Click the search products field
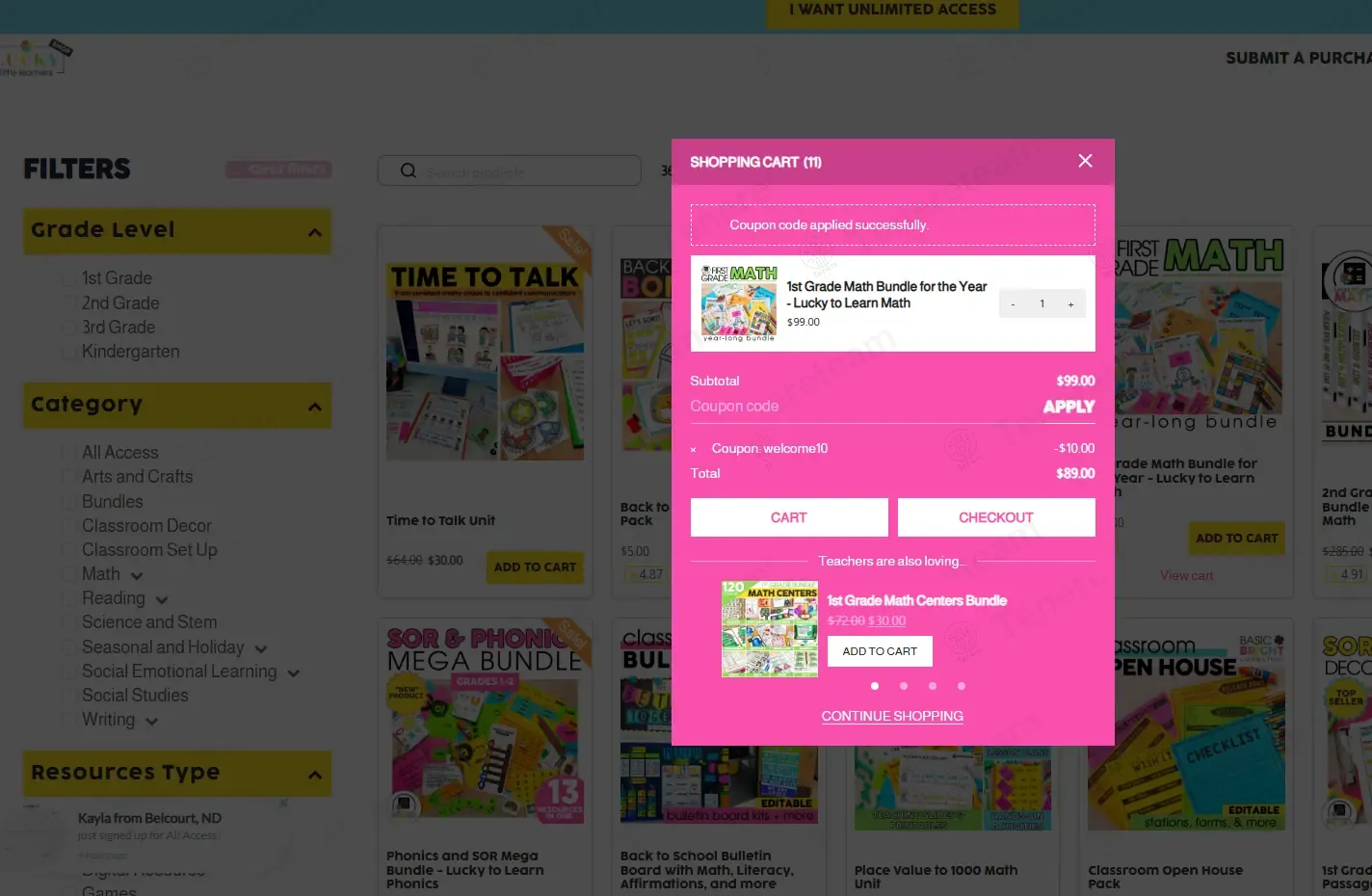The image size is (1372, 896). [510, 171]
